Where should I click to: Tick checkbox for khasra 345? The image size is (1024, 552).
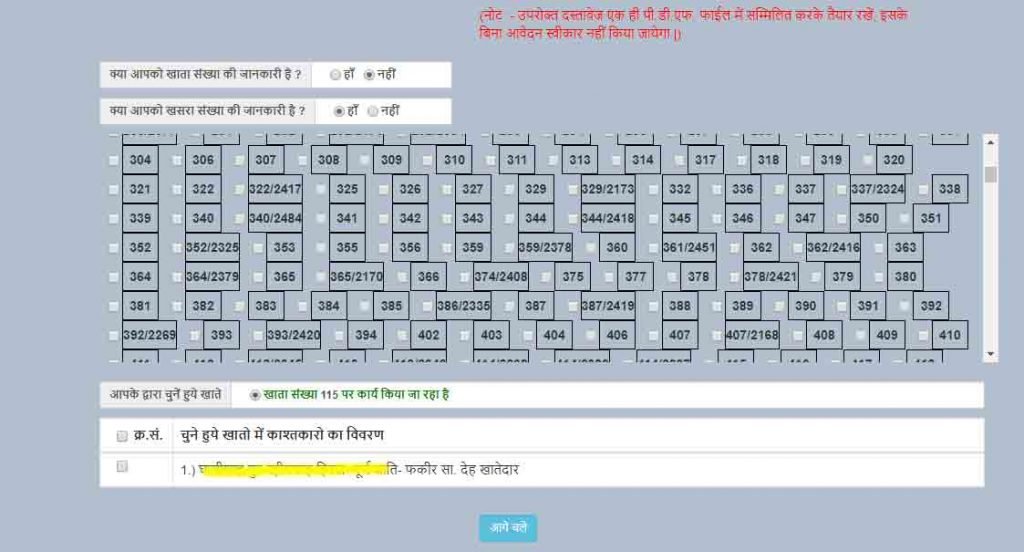pyautogui.click(x=653, y=218)
